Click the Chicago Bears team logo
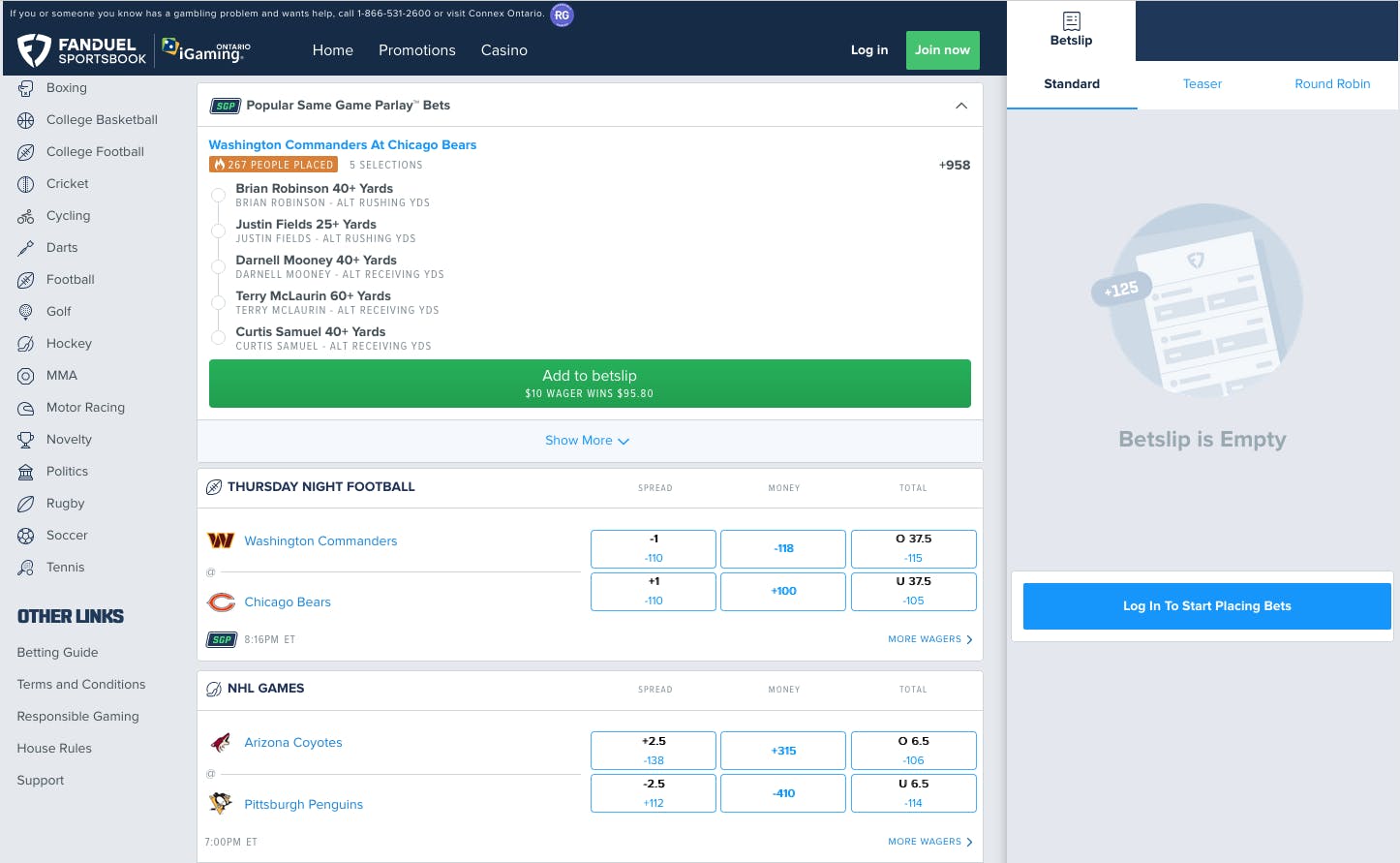 tap(222, 602)
